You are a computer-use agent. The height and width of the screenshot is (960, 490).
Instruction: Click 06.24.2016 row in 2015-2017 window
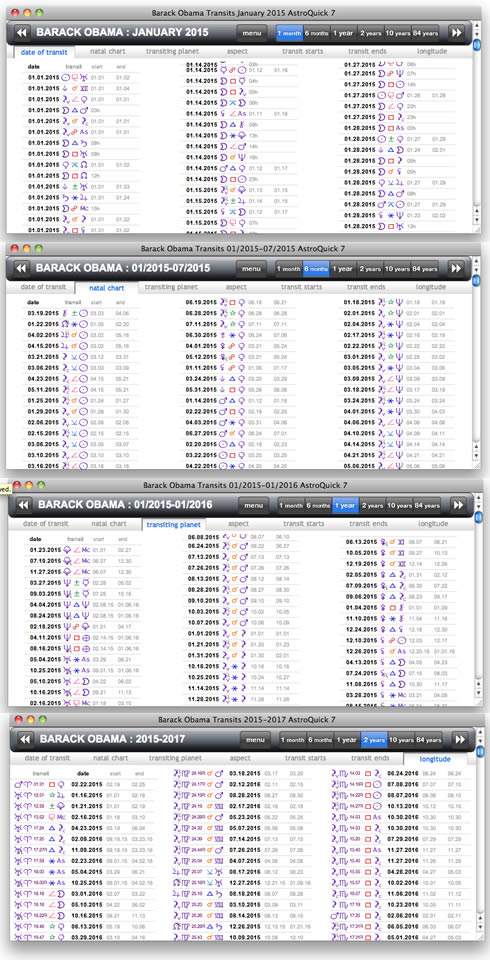tap(401, 773)
